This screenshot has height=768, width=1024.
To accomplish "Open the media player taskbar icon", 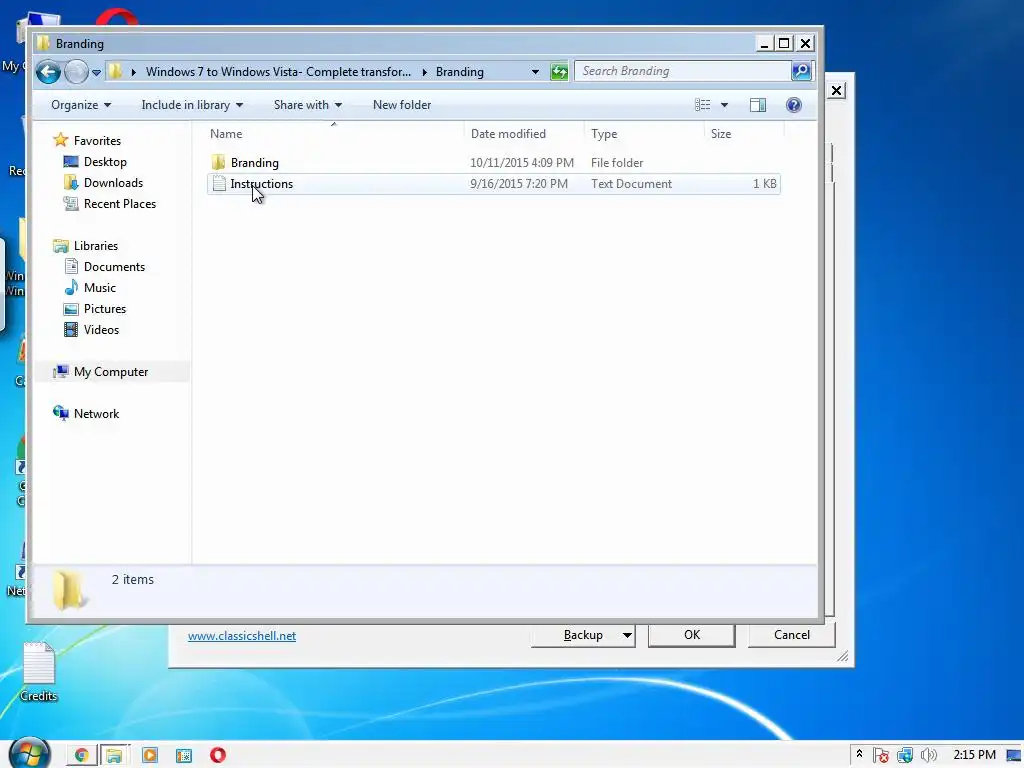I will tap(150, 756).
